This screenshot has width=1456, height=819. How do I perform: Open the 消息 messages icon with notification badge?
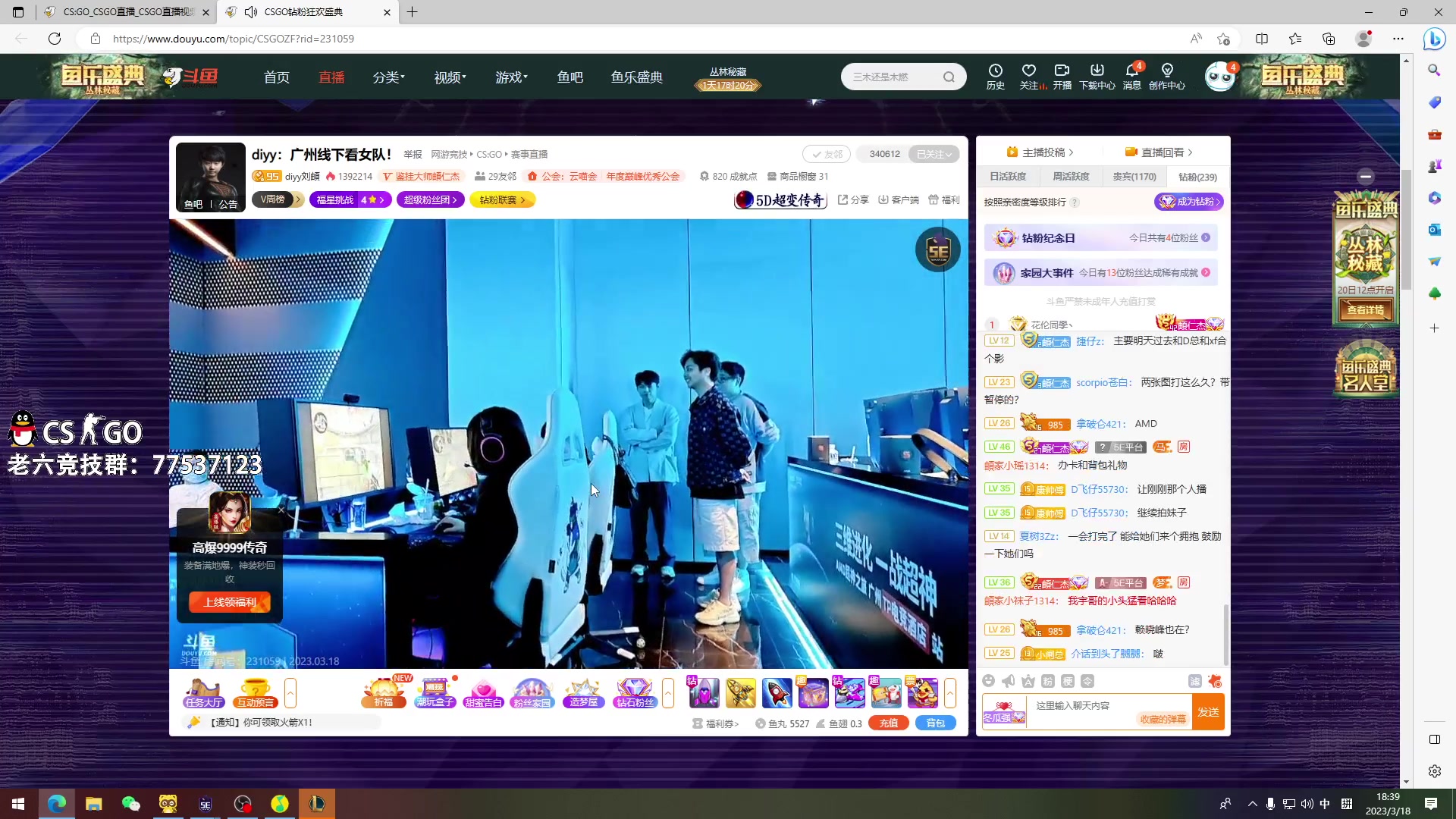pyautogui.click(x=1132, y=74)
